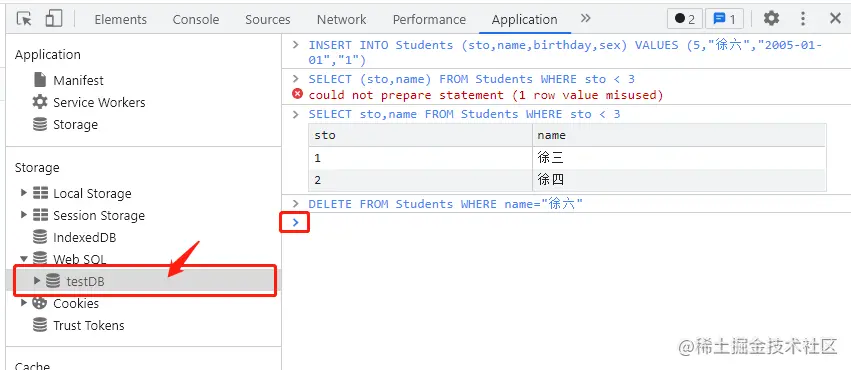The width and height of the screenshot is (851, 370).
Task: Select the Local Storage item
Action: [92, 194]
